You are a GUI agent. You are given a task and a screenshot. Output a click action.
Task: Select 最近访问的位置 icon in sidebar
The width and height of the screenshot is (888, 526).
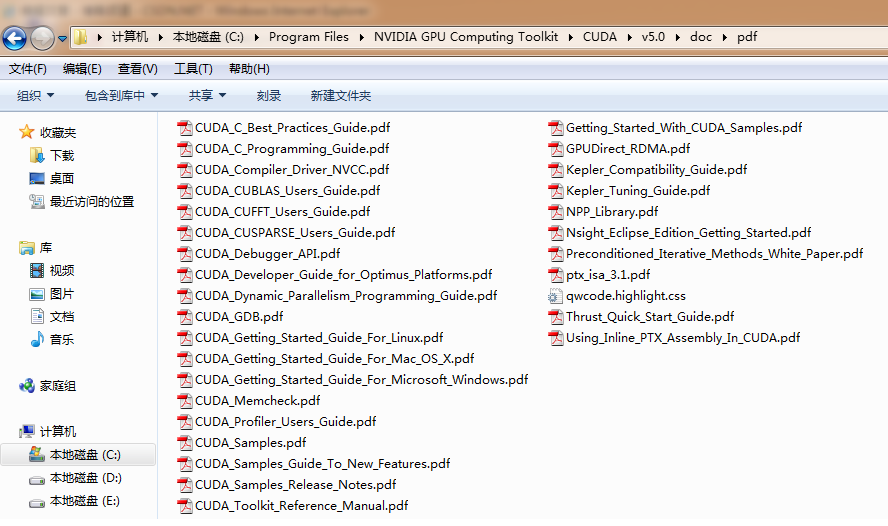coord(37,201)
